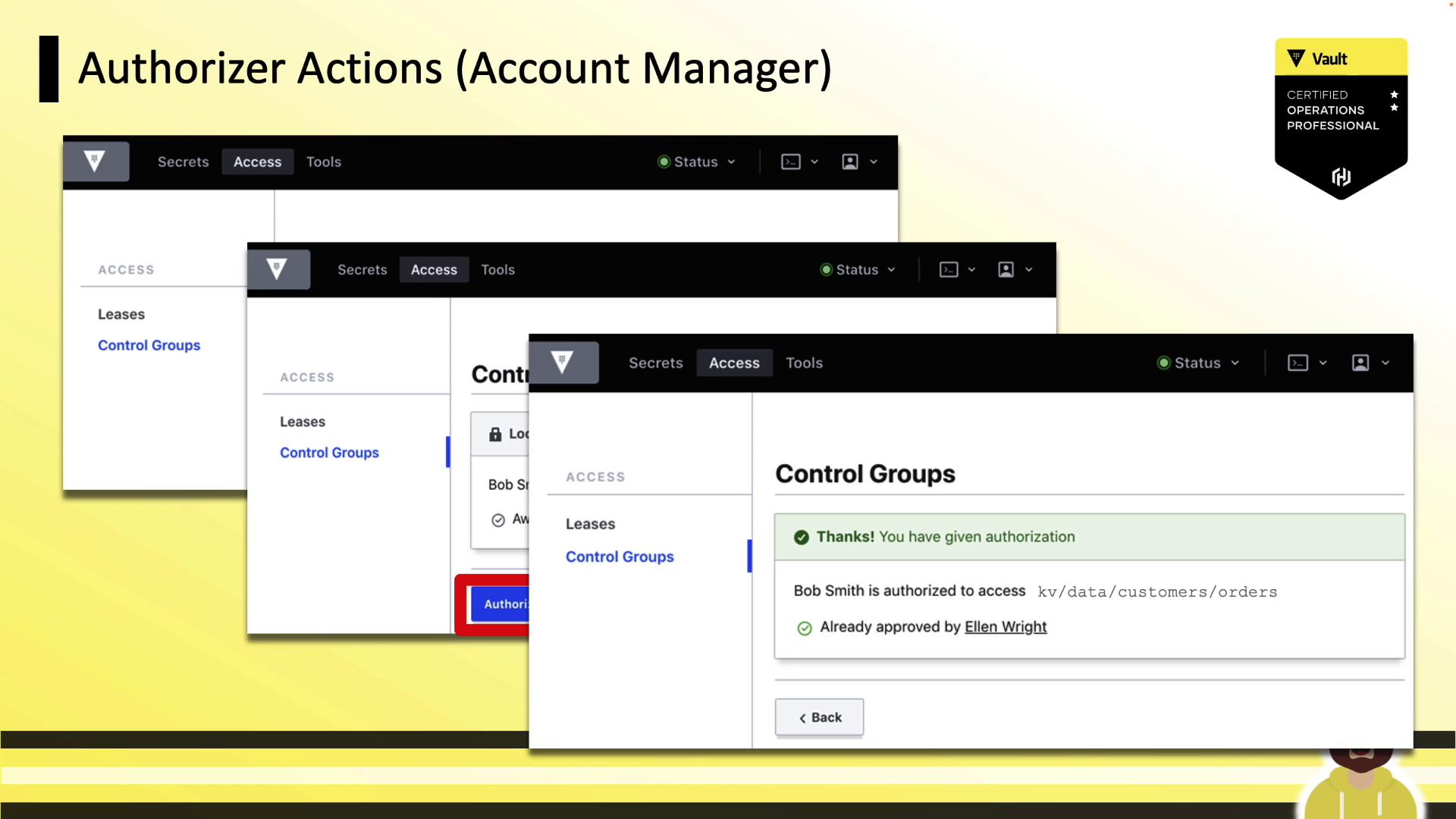Click the approval check icon beside Already approved
The width and height of the screenshot is (1456, 819).
[805, 628]
